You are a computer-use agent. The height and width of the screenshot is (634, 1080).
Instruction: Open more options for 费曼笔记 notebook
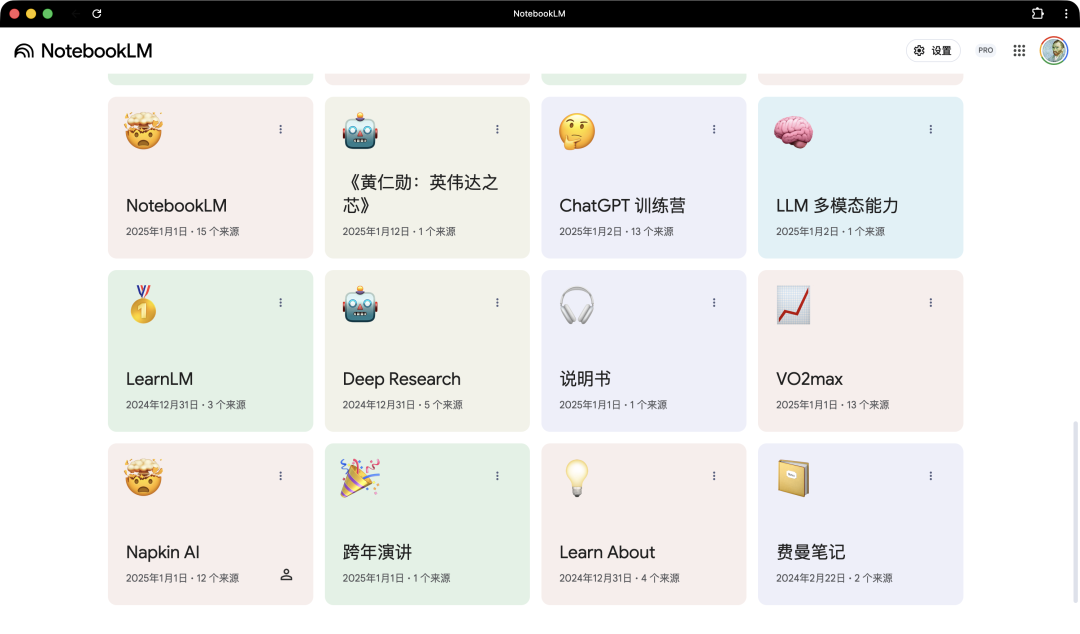931,476
